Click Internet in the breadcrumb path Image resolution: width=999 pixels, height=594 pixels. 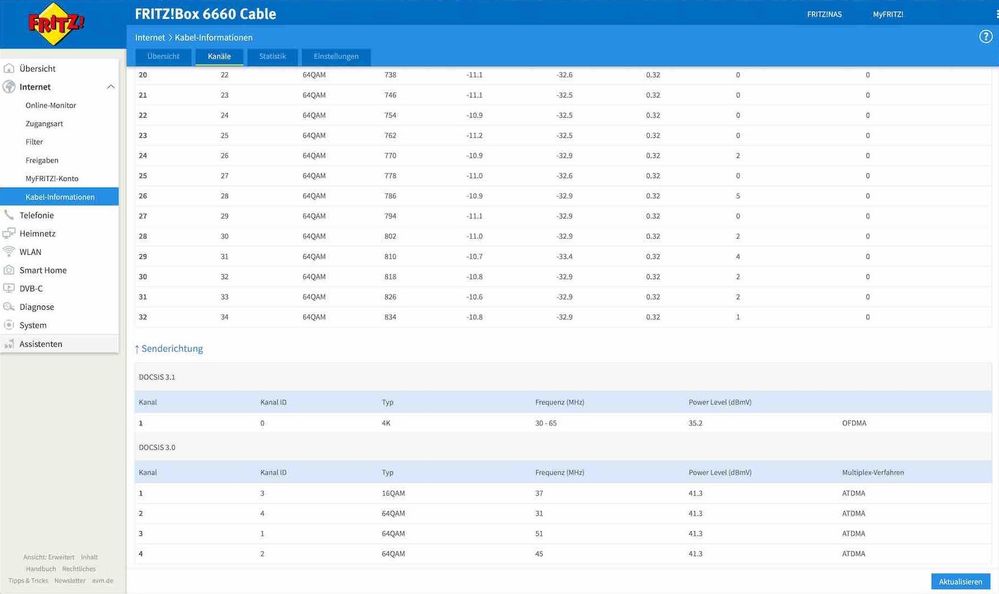click(150, 37)
